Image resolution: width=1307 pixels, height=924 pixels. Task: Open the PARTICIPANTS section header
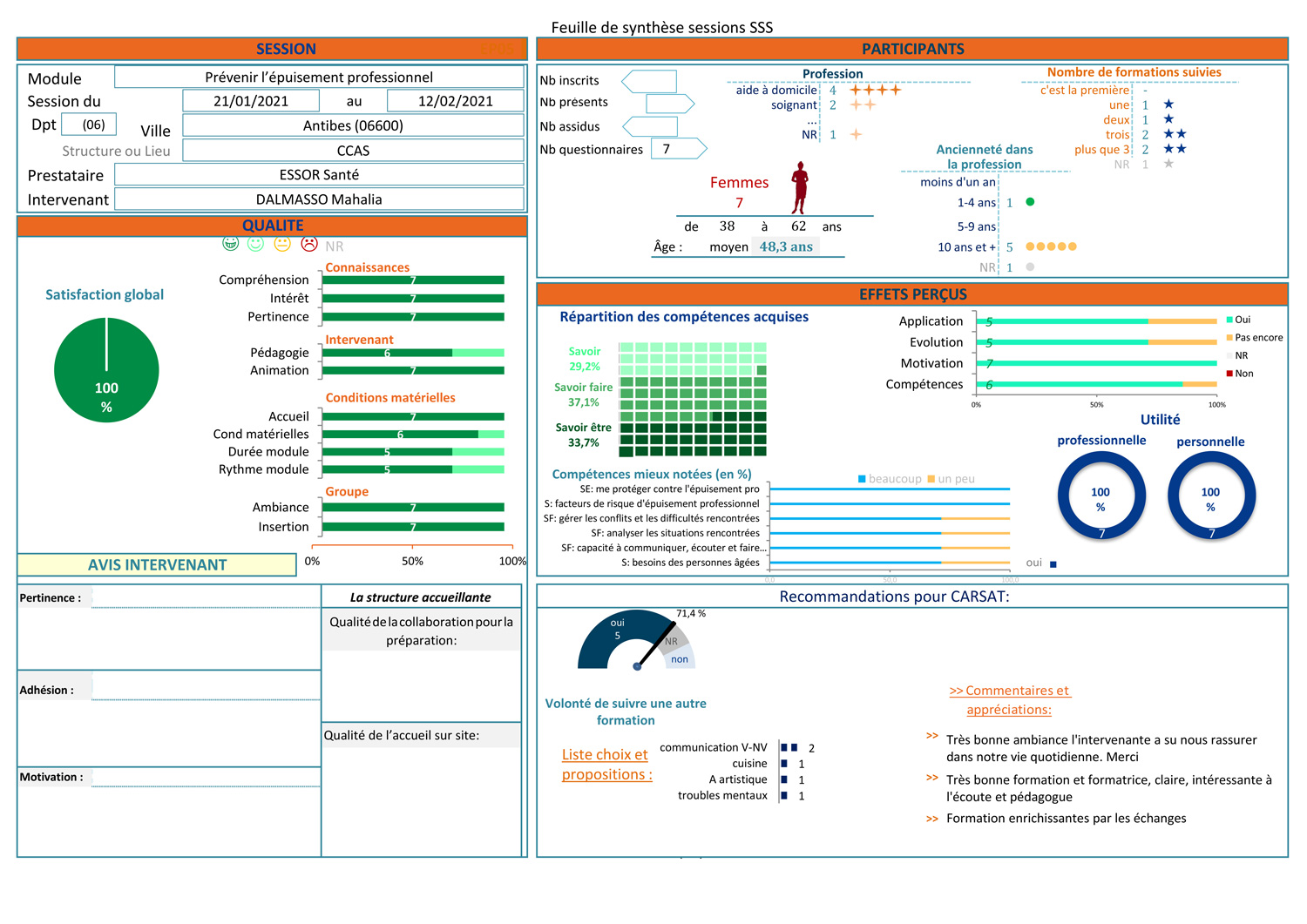coord(912,49)
